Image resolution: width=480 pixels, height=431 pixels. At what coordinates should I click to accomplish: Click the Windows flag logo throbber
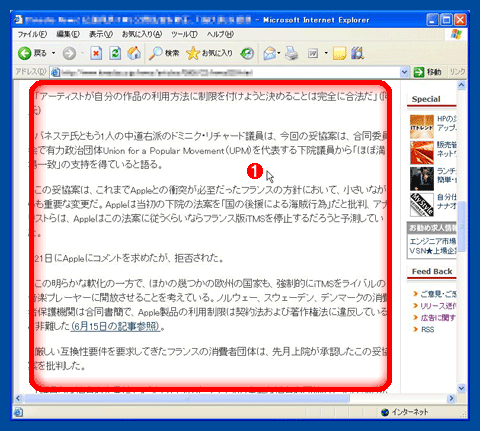(456, 34)
